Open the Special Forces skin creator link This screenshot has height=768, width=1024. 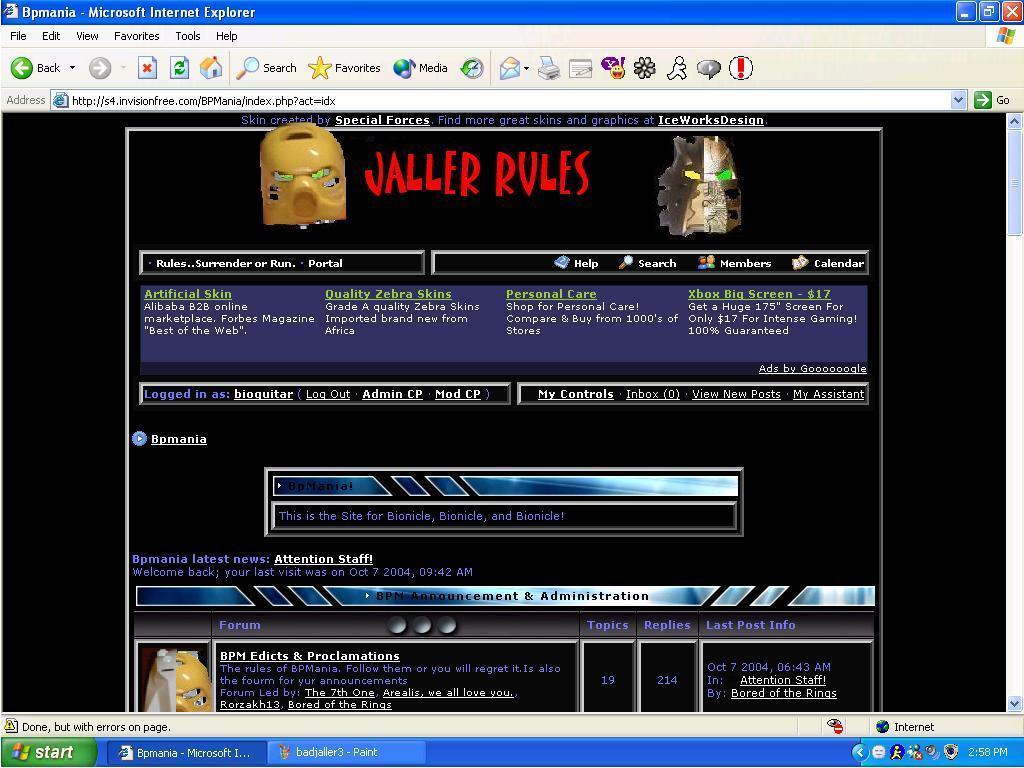pos(382,120)
